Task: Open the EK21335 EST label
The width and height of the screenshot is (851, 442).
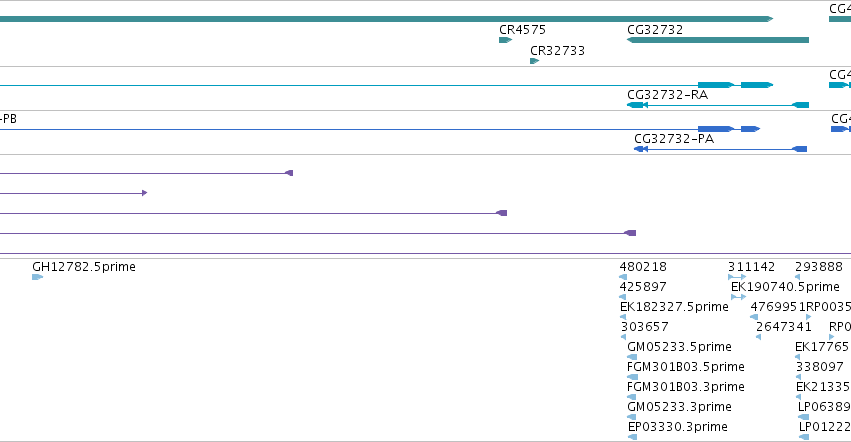Action: tap(823, 387)
